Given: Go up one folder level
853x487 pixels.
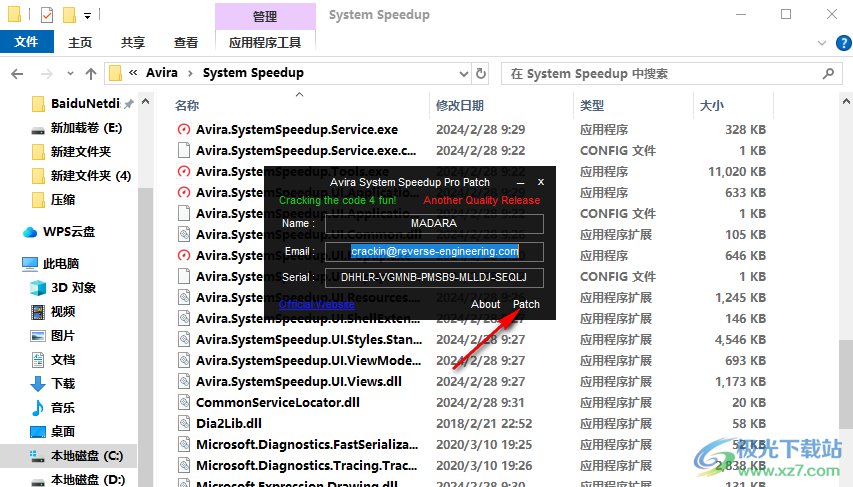Looking at the screenshot, I should tap(91, 73).
